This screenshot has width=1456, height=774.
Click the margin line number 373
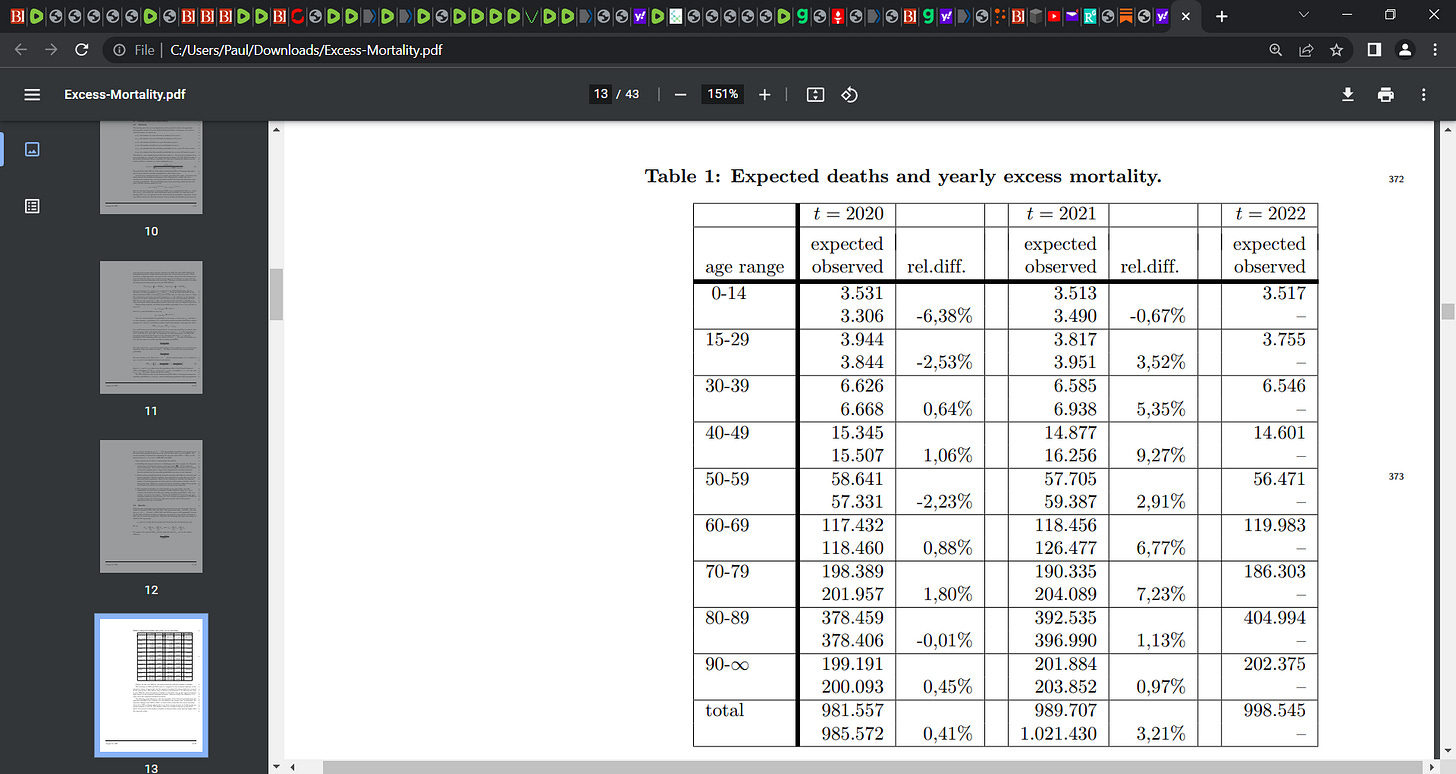click(x=1397, y=477)
